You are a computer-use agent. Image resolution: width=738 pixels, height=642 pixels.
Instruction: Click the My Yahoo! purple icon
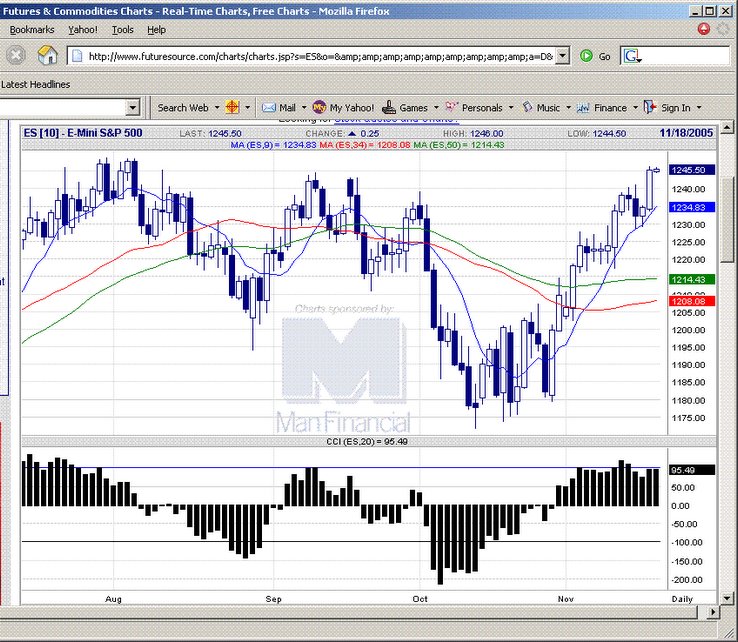tap(319, 107)
